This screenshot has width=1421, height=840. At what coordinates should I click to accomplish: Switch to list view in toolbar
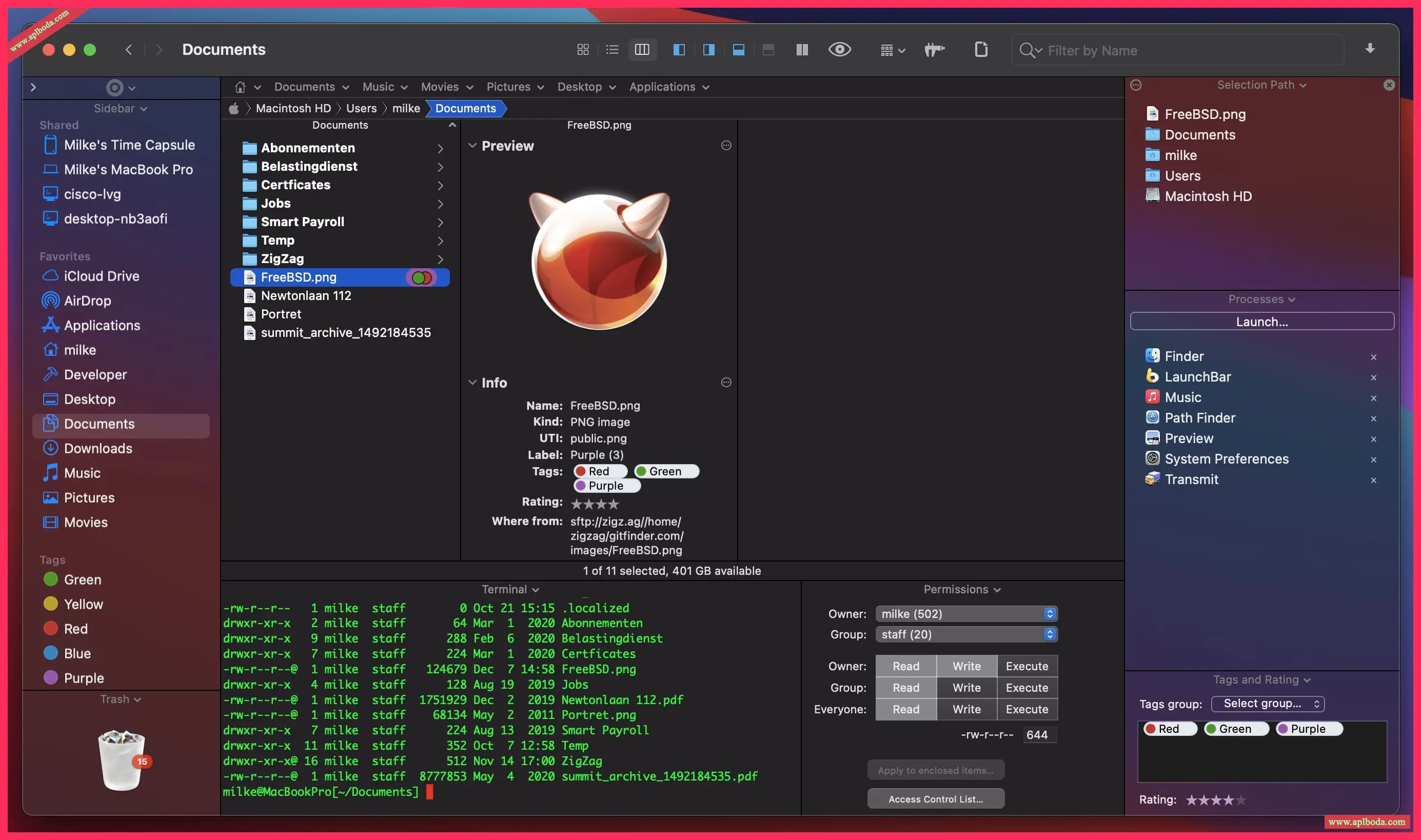[x=612, y=50]
